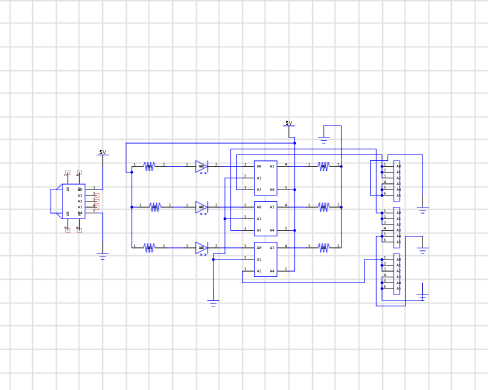Click the middle LED diode symbol
488x390 pixels.
click(202, 207)
